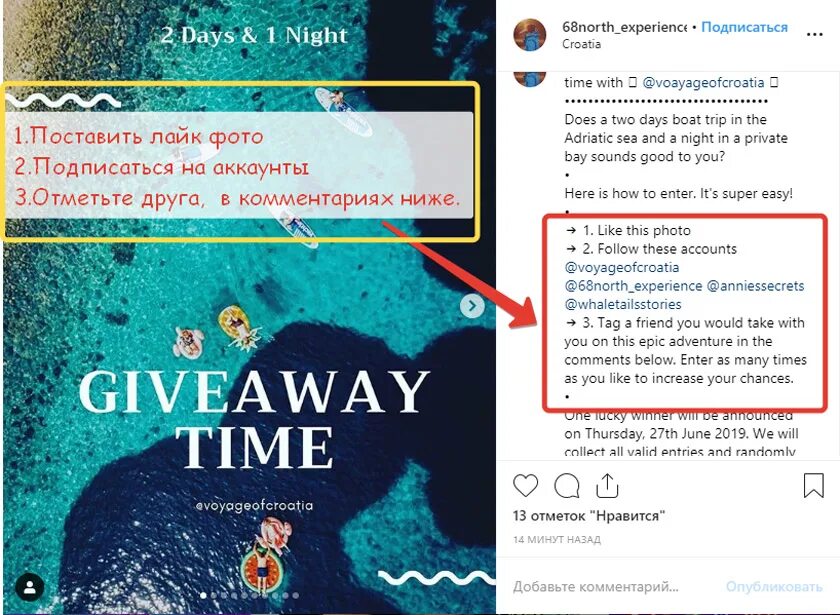Click Опубликовать to post comment
Screen dimensions: 840x615
point(774,587)
